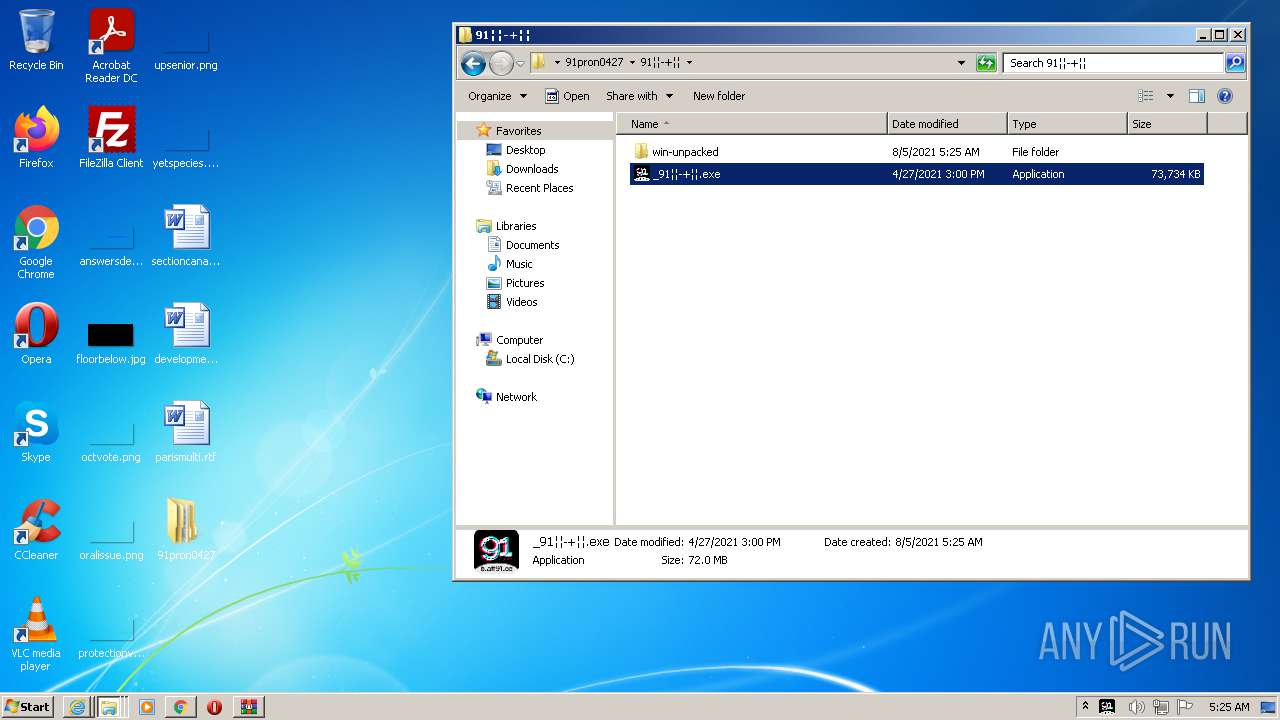The height and width of the screenshot is (720, 1280).
Task: Select Favorites in navigation pane
Action: 509,131
